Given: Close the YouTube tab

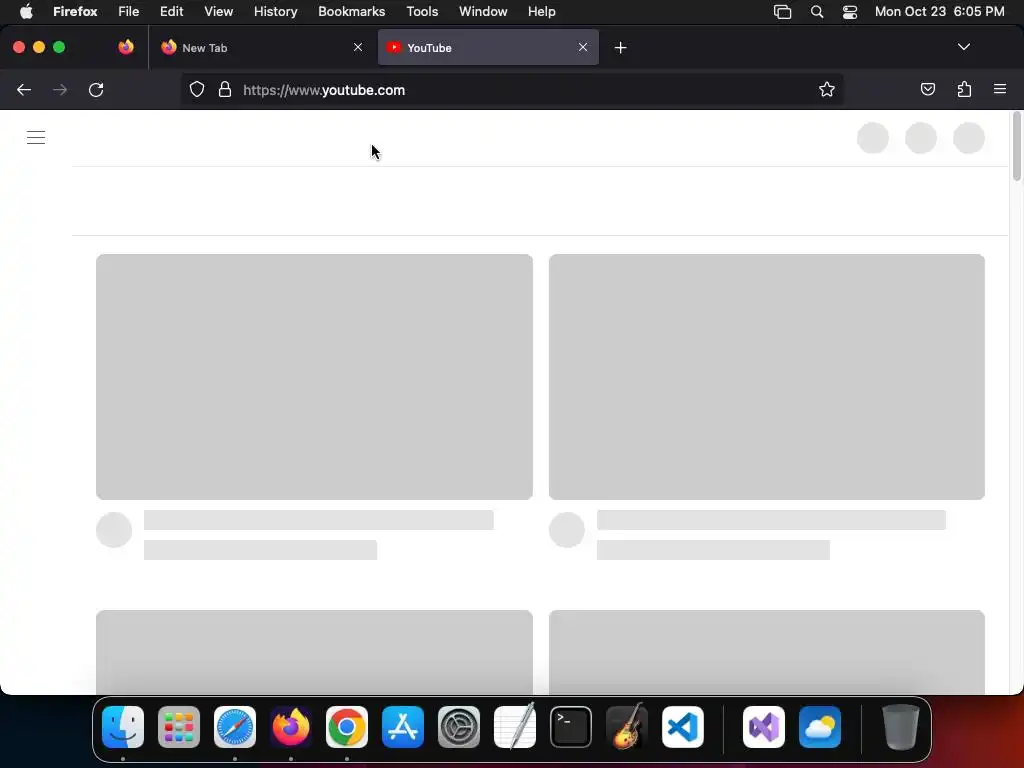Looking at the screenshot, I should point(583,47).
